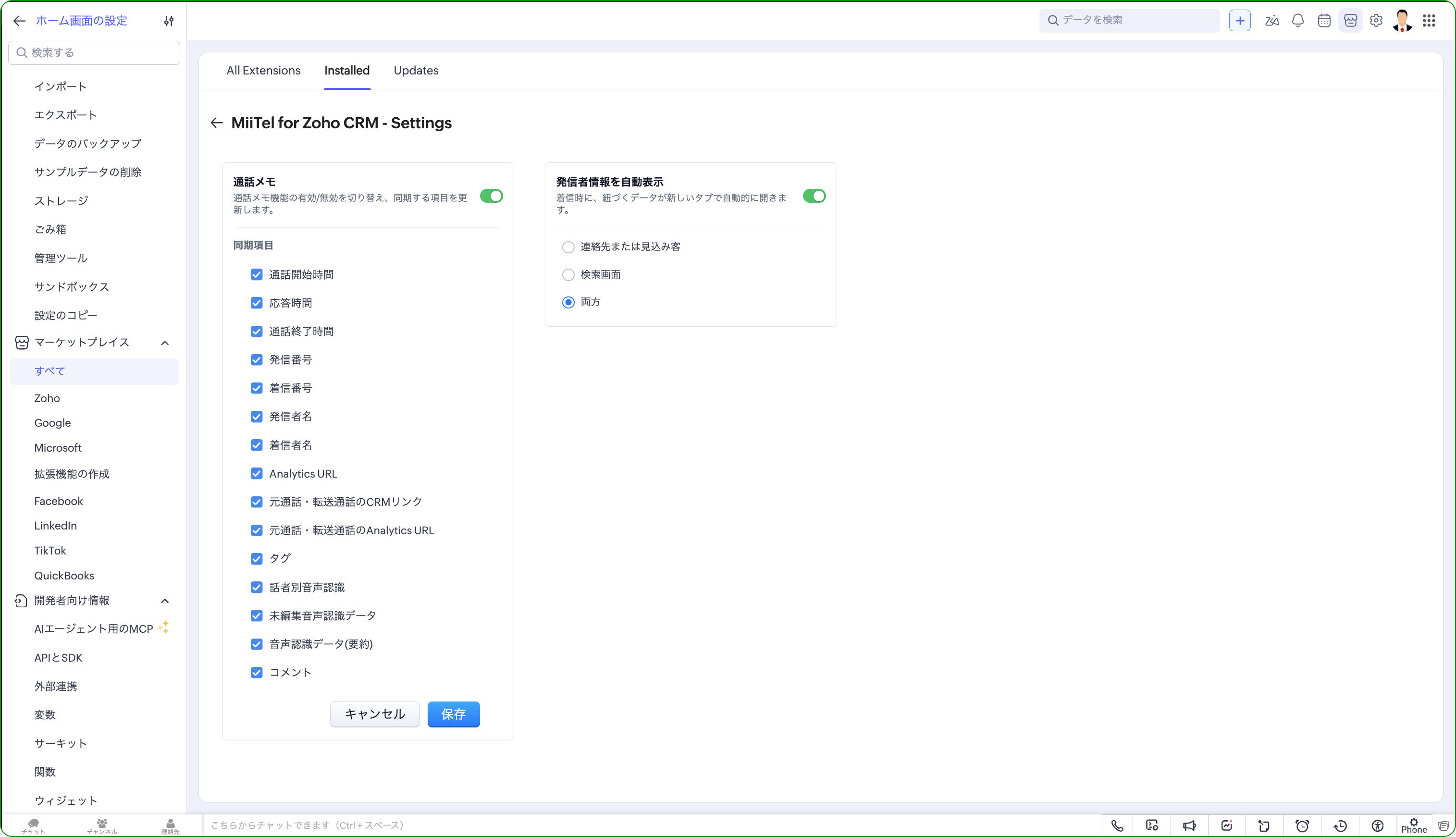This screenshot has height=837, width=1456.
Task: Uncheck the 通話終了時間 checkbox
Action: (x=257, y=331)
